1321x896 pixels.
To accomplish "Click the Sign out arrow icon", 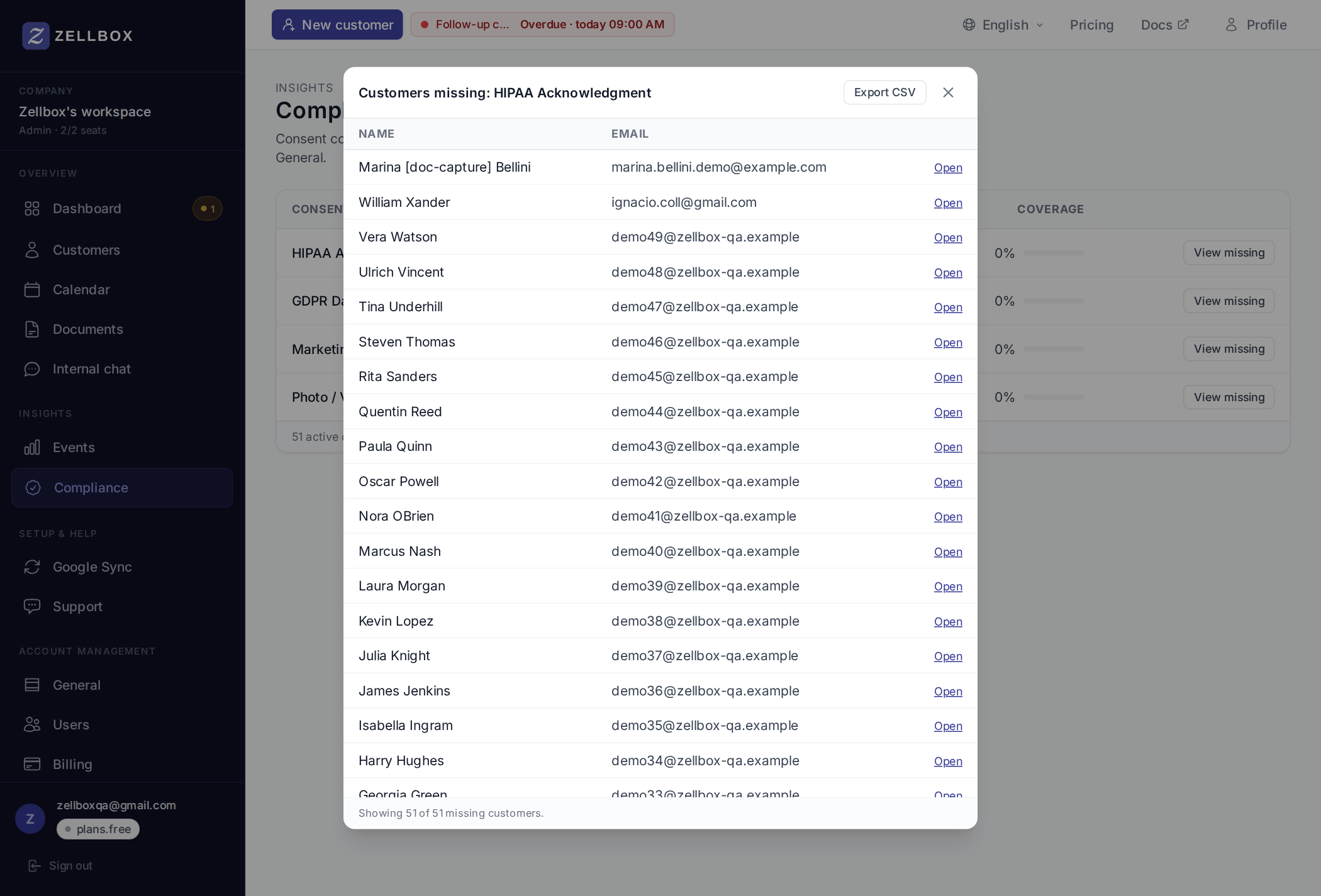I will [35, 866].
